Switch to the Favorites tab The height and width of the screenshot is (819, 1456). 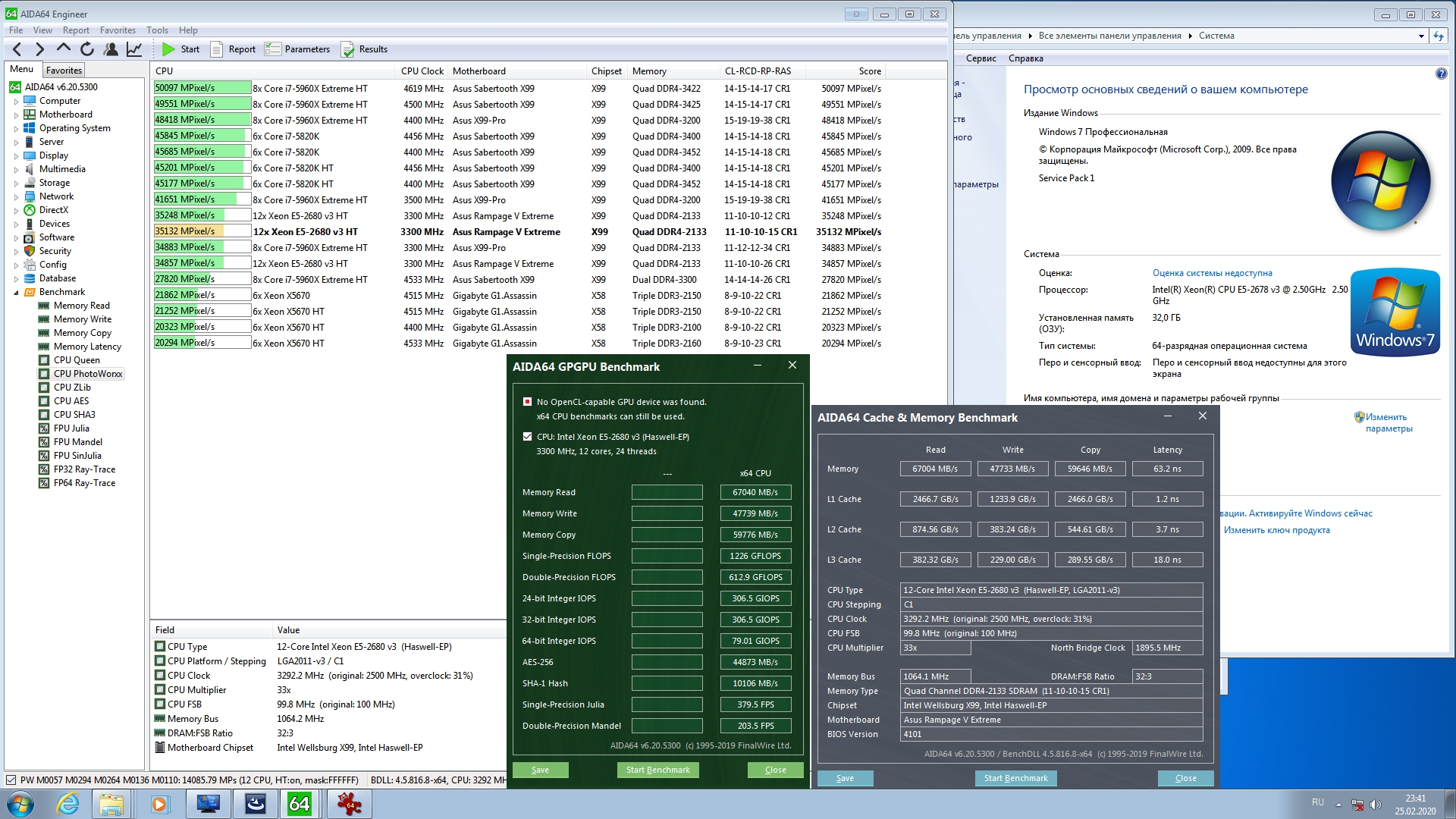pyautogui.click(x=64, y=70)
